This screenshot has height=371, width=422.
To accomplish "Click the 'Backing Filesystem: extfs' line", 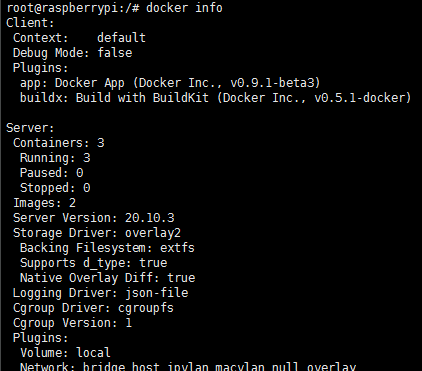I will [x=107, y=248].
